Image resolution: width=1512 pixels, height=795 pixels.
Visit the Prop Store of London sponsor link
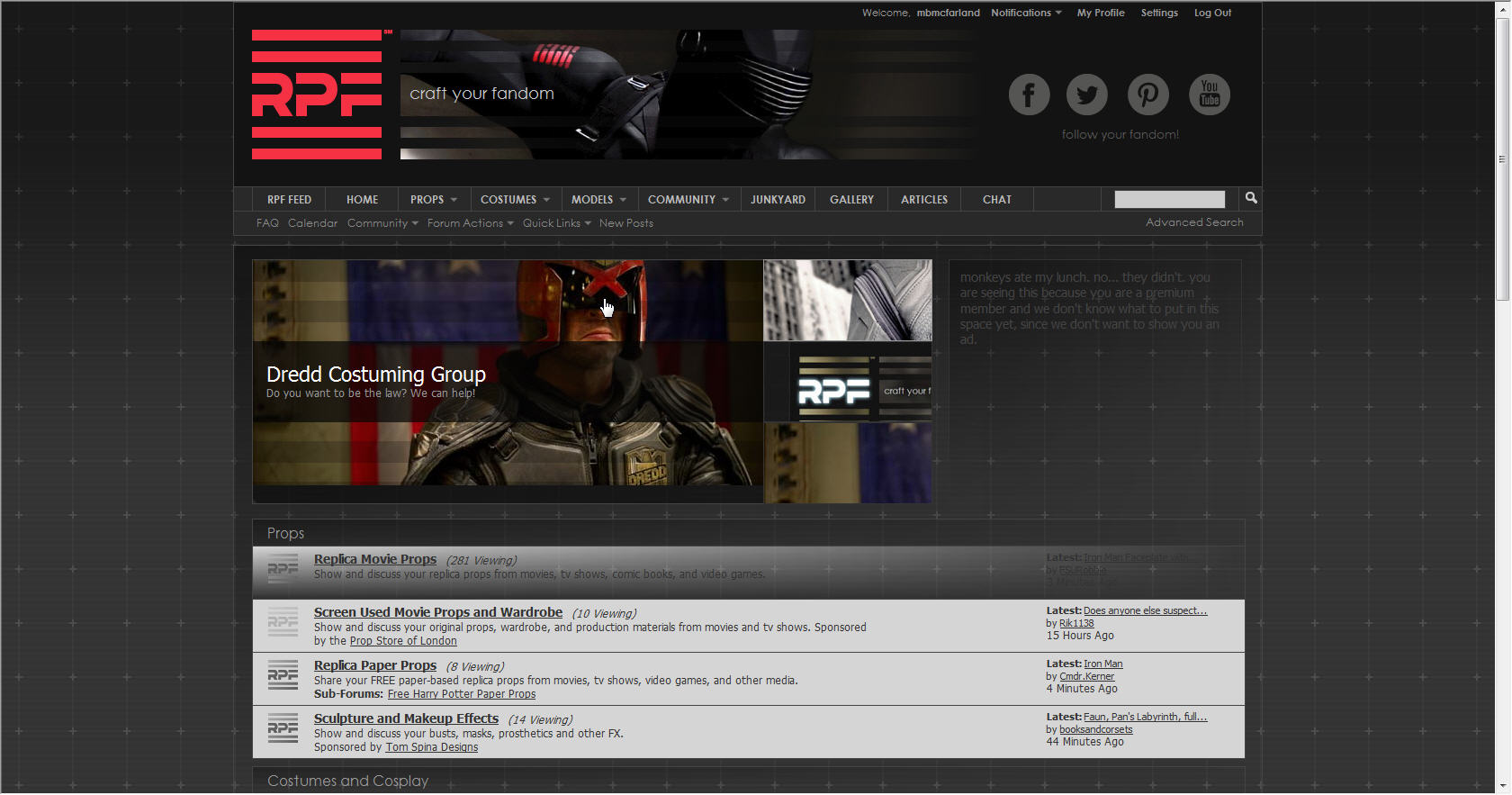(403, 641)
